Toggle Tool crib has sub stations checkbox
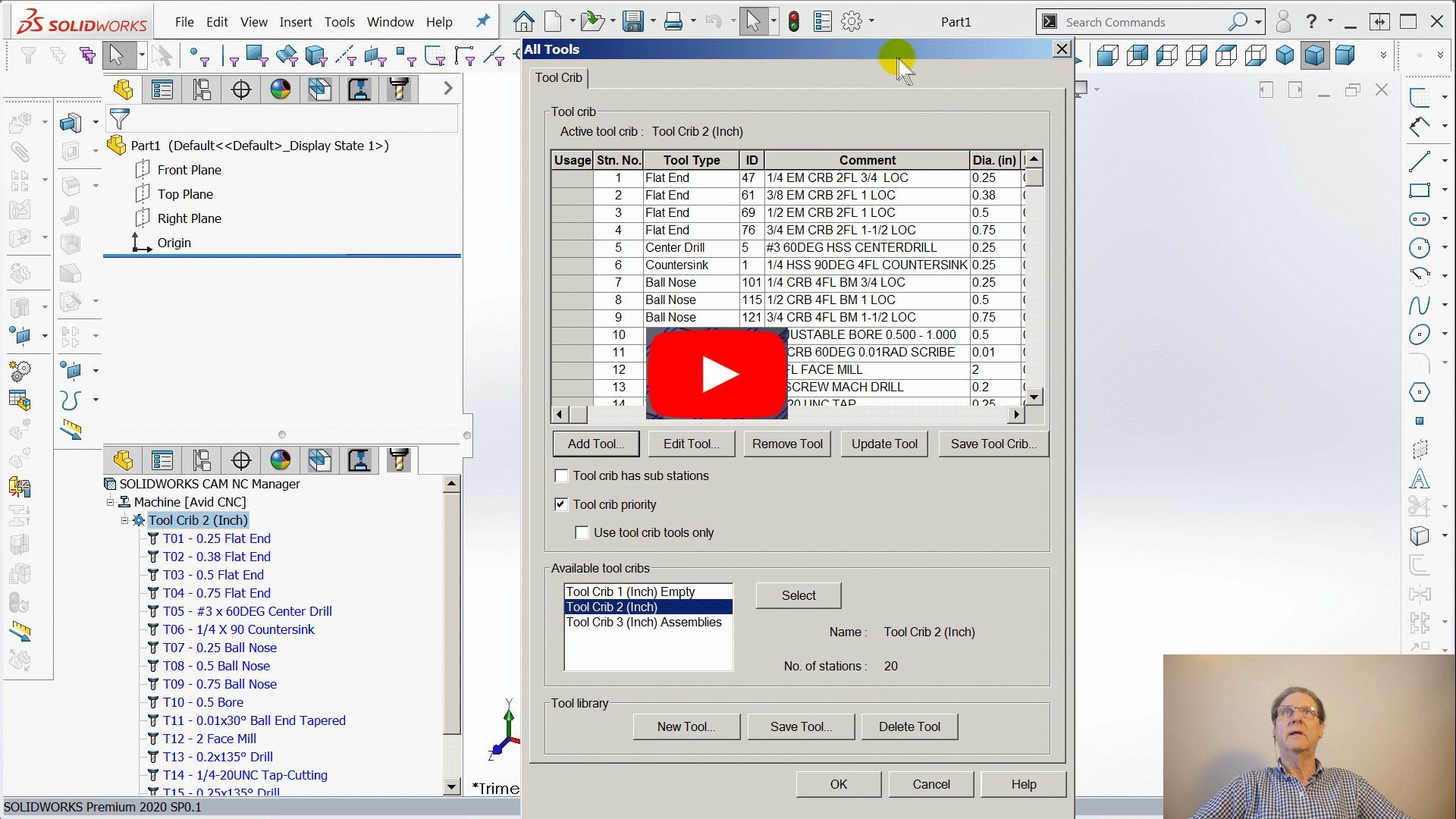The height and width of the screenshot is (819, 1456). click(x=561, y=475)
